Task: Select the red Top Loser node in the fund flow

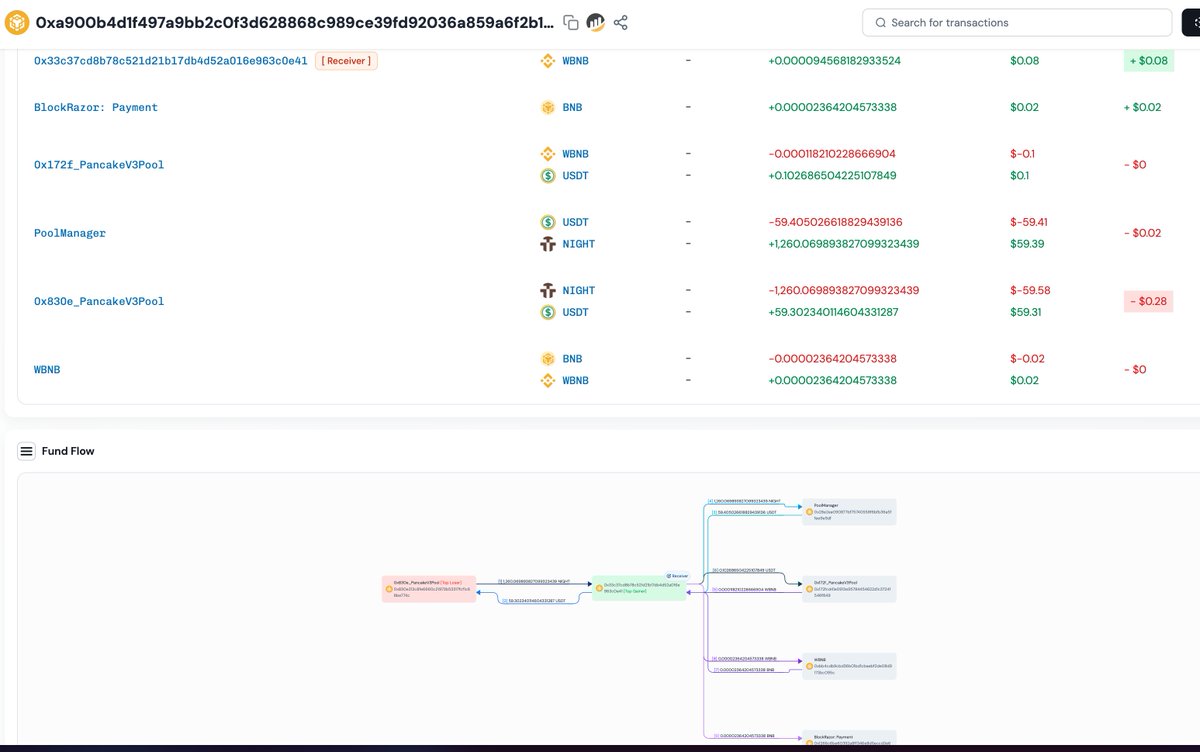Action: pyautogui.click(x=428, y=587)
